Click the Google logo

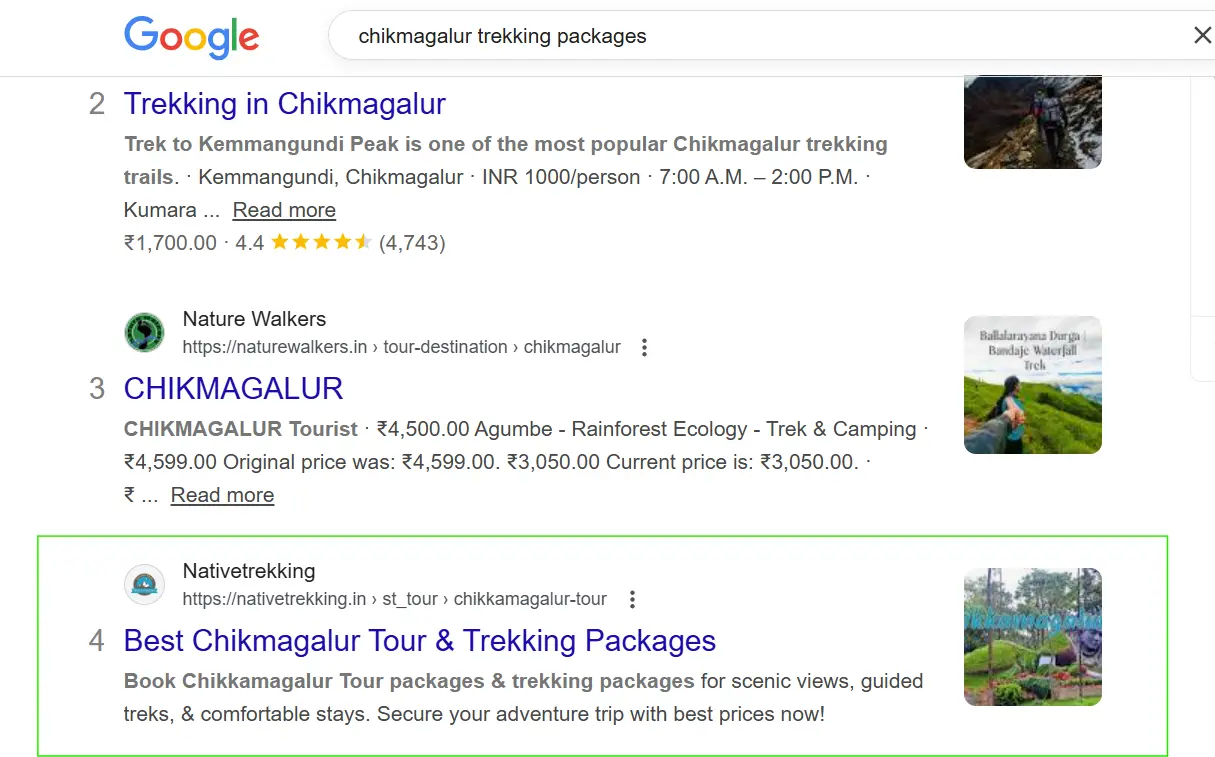click(191, 37)
